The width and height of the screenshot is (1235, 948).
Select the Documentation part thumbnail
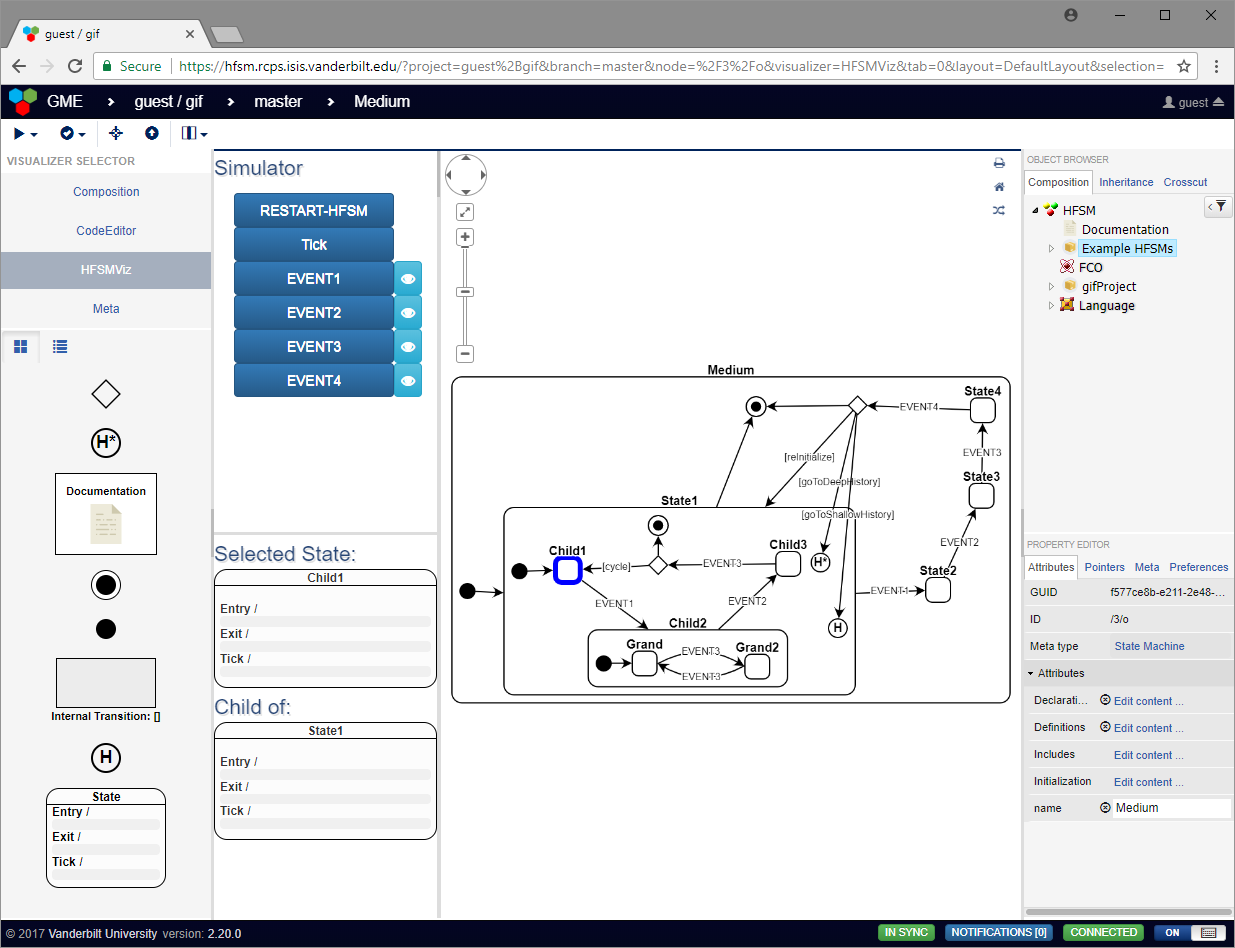106,514
